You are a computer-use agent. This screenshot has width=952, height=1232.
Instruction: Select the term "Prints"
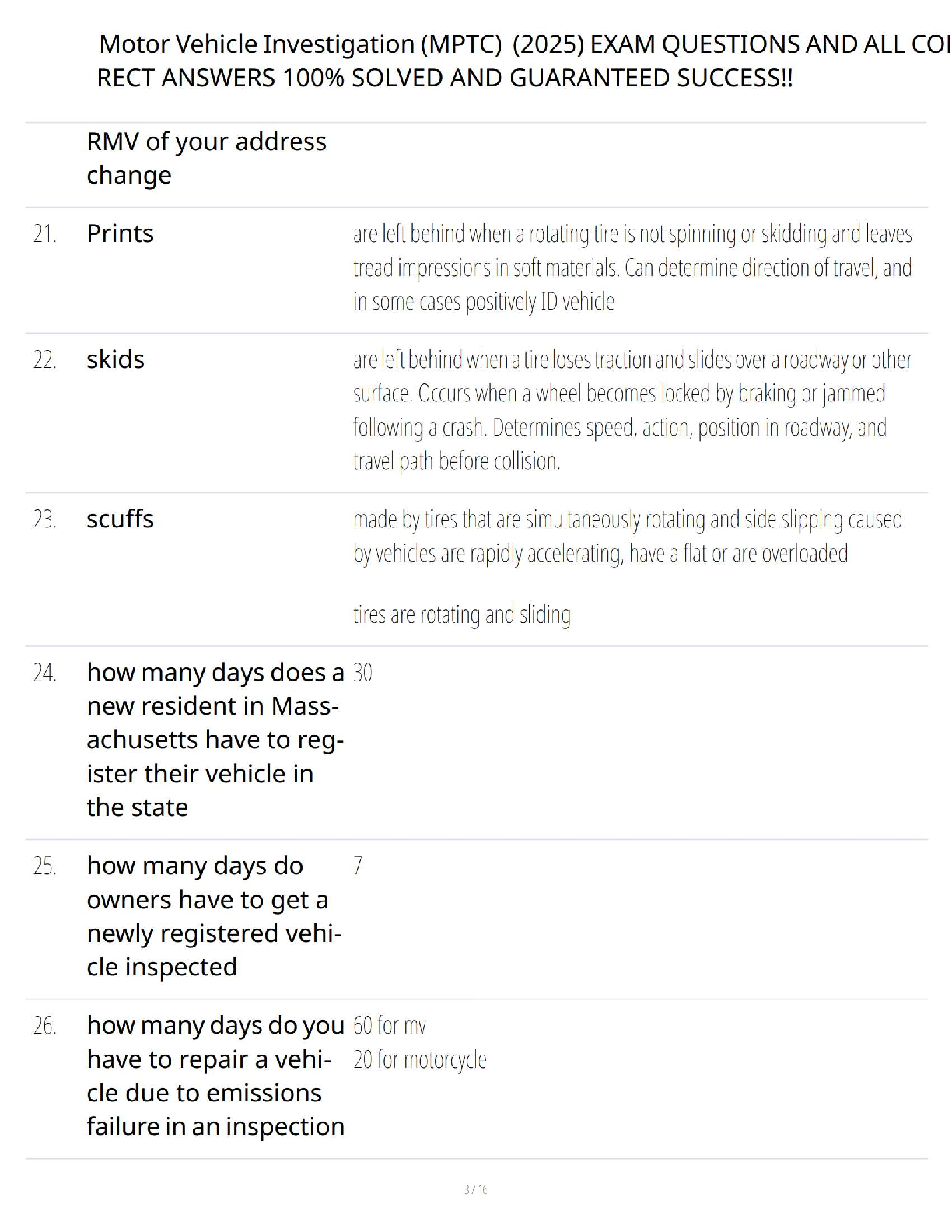120,233
